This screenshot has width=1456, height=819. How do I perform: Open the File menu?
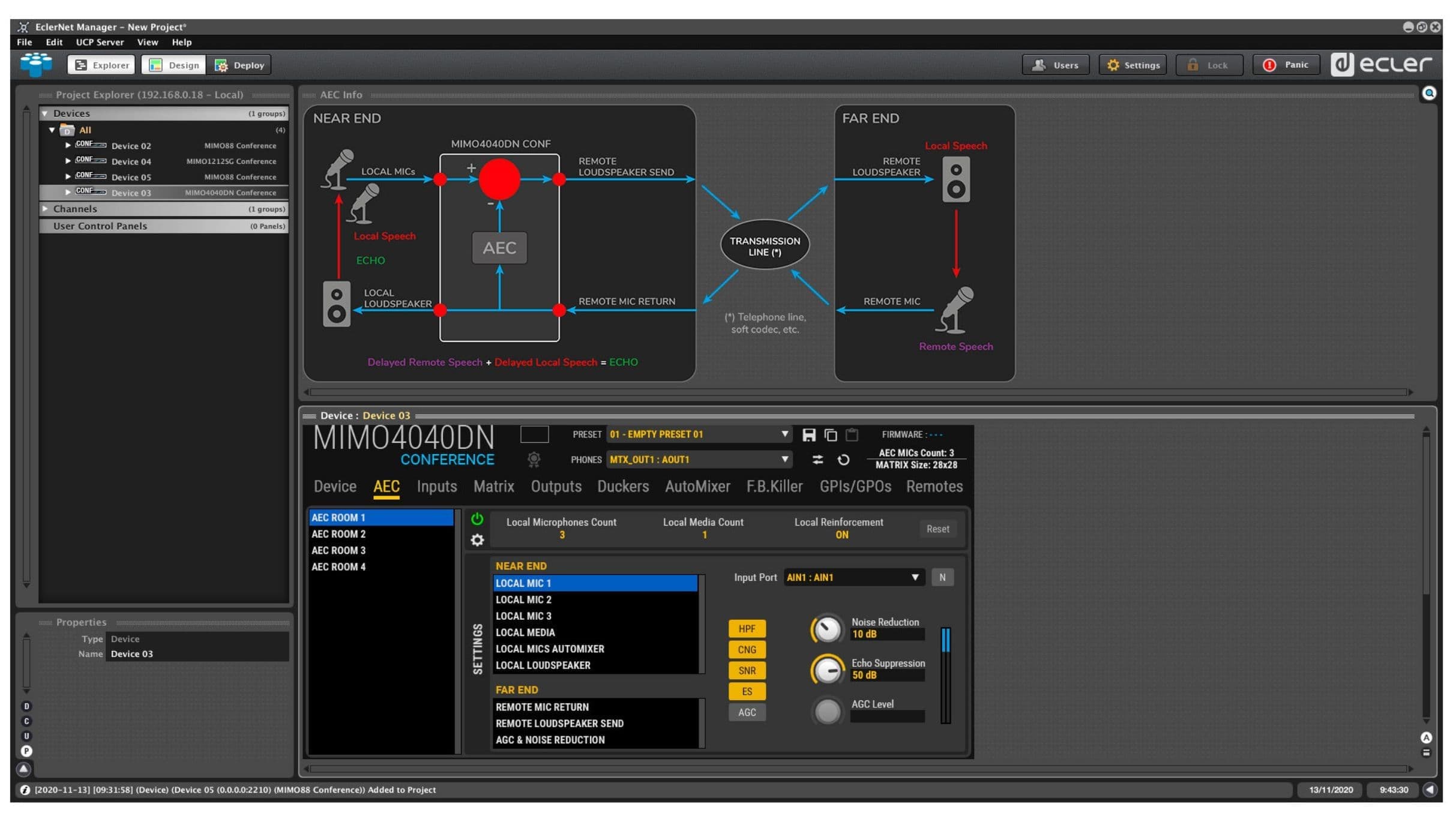pyautogui.click(x=25, y=42)
